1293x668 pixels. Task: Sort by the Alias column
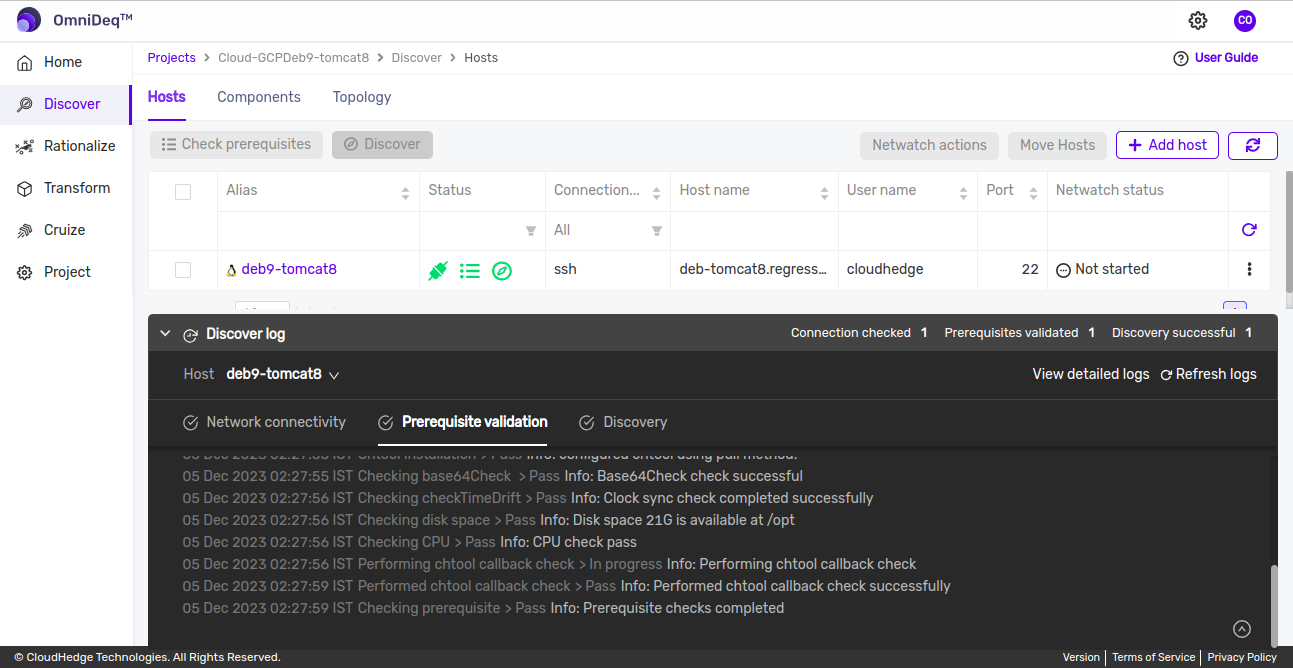(x=405, y=193)
